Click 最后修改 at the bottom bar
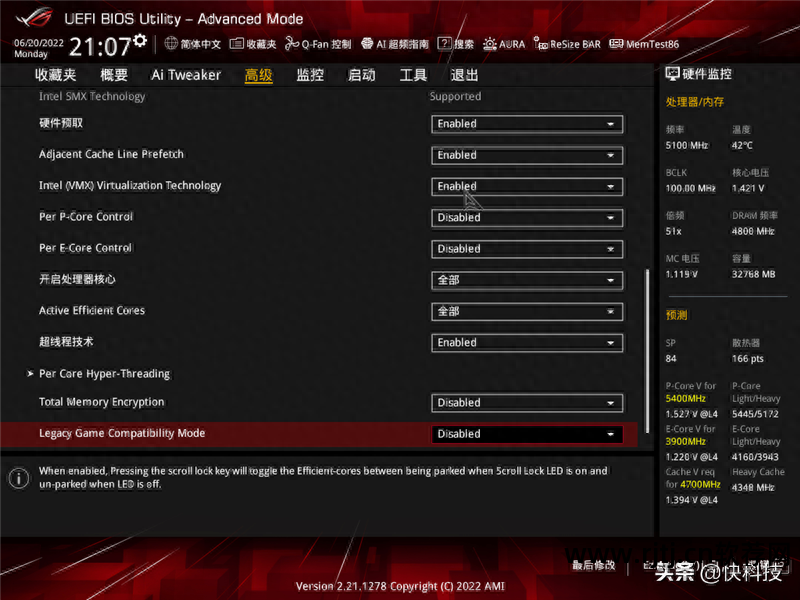The width and height of the screenshot is (800, 600). [x=593, y=565]
